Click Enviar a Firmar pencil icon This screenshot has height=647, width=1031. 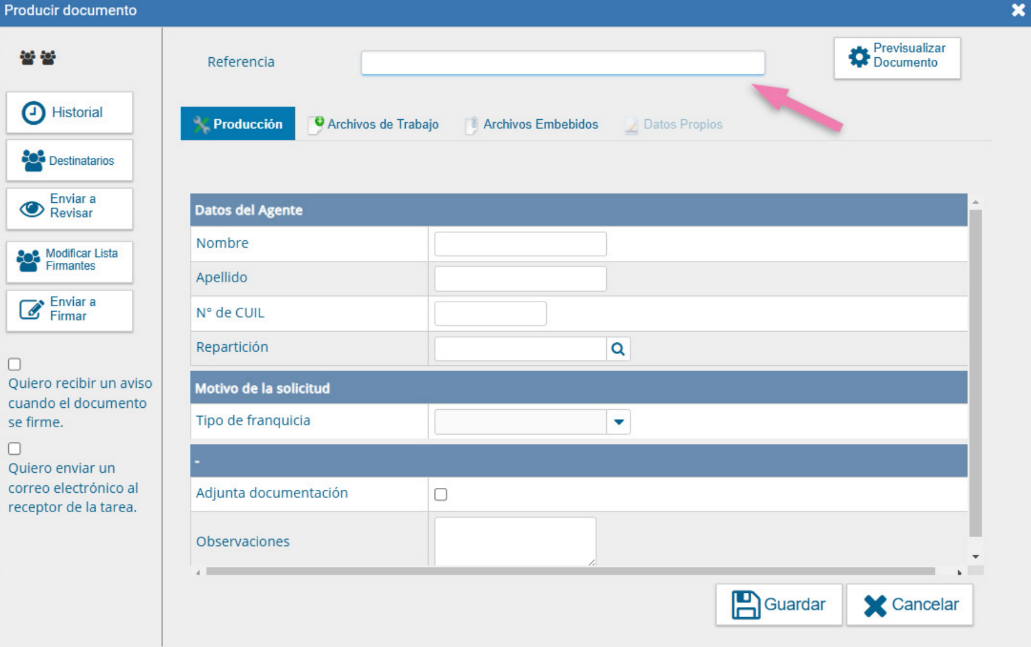pos(33,310)
